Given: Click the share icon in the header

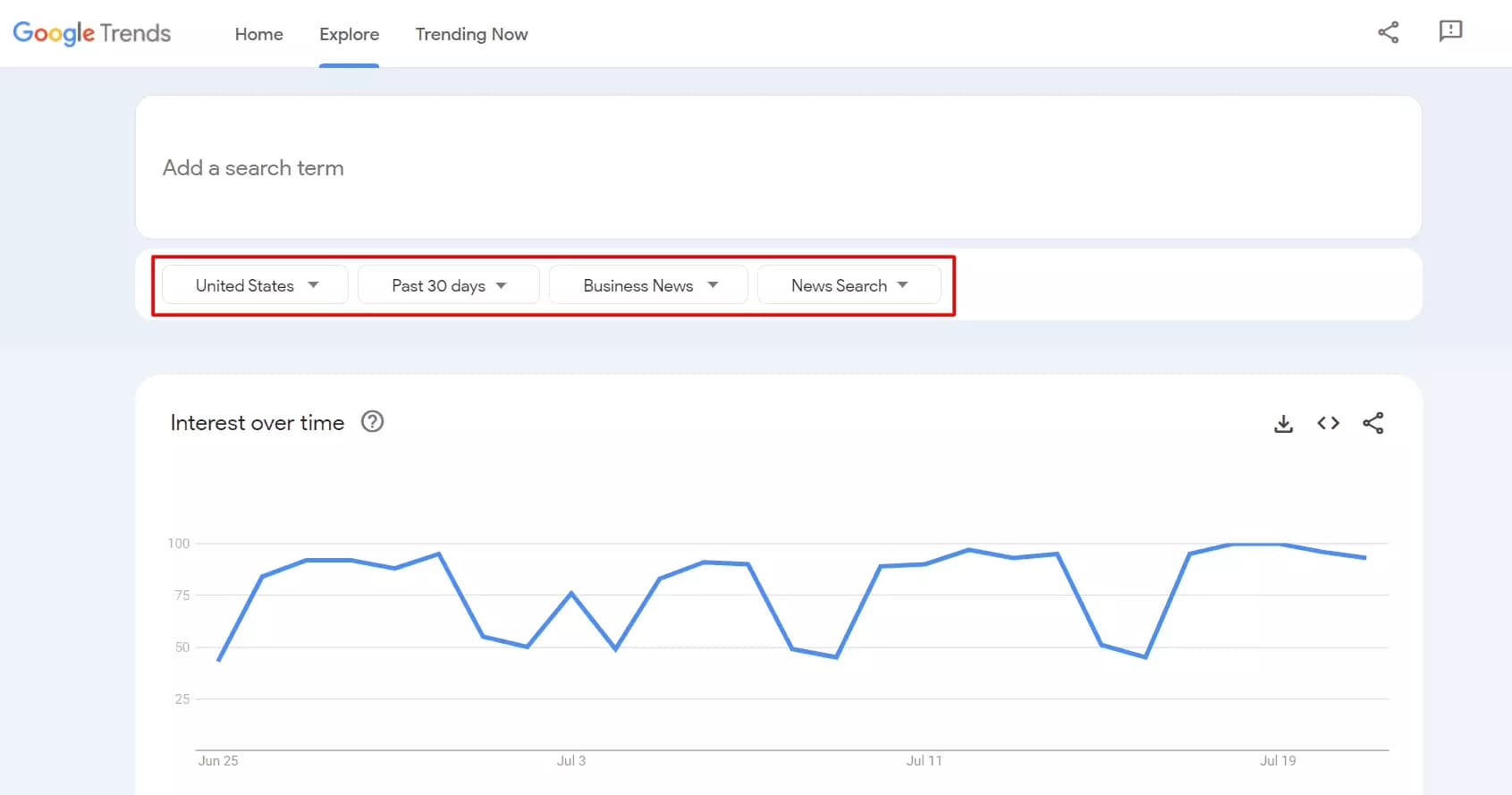Looking at the screenshot, I should click(1388, 33).
